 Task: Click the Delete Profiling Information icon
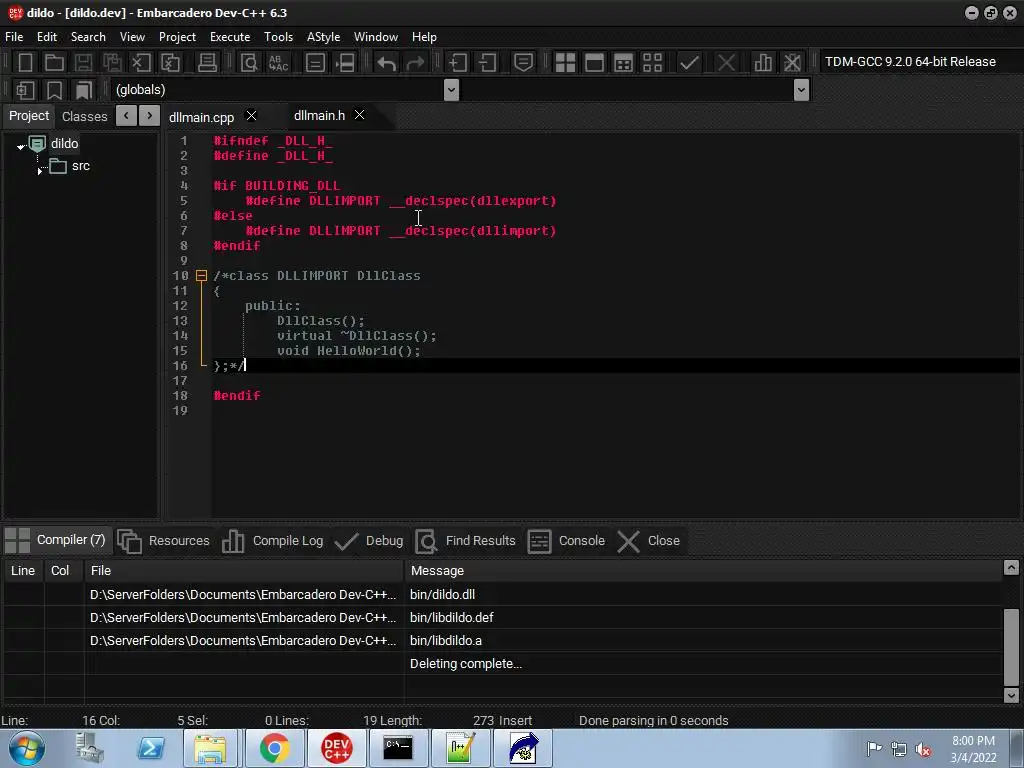point(792,63)
